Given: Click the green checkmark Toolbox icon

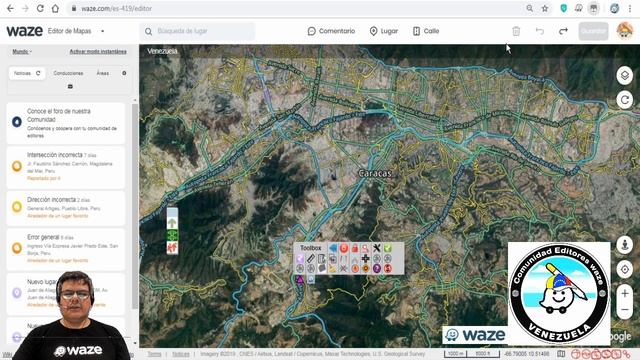Looking at the screenshot, I should (x=387, y=248).
